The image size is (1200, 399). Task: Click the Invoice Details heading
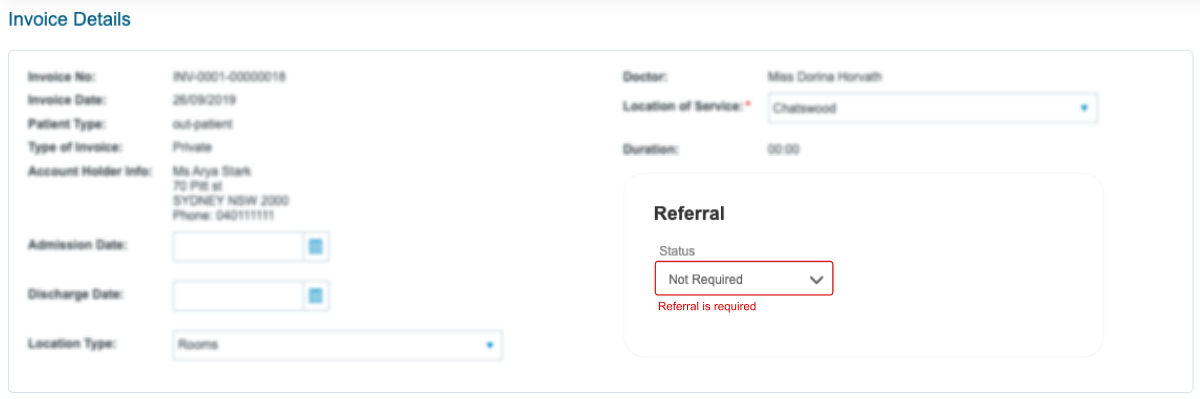69,19
